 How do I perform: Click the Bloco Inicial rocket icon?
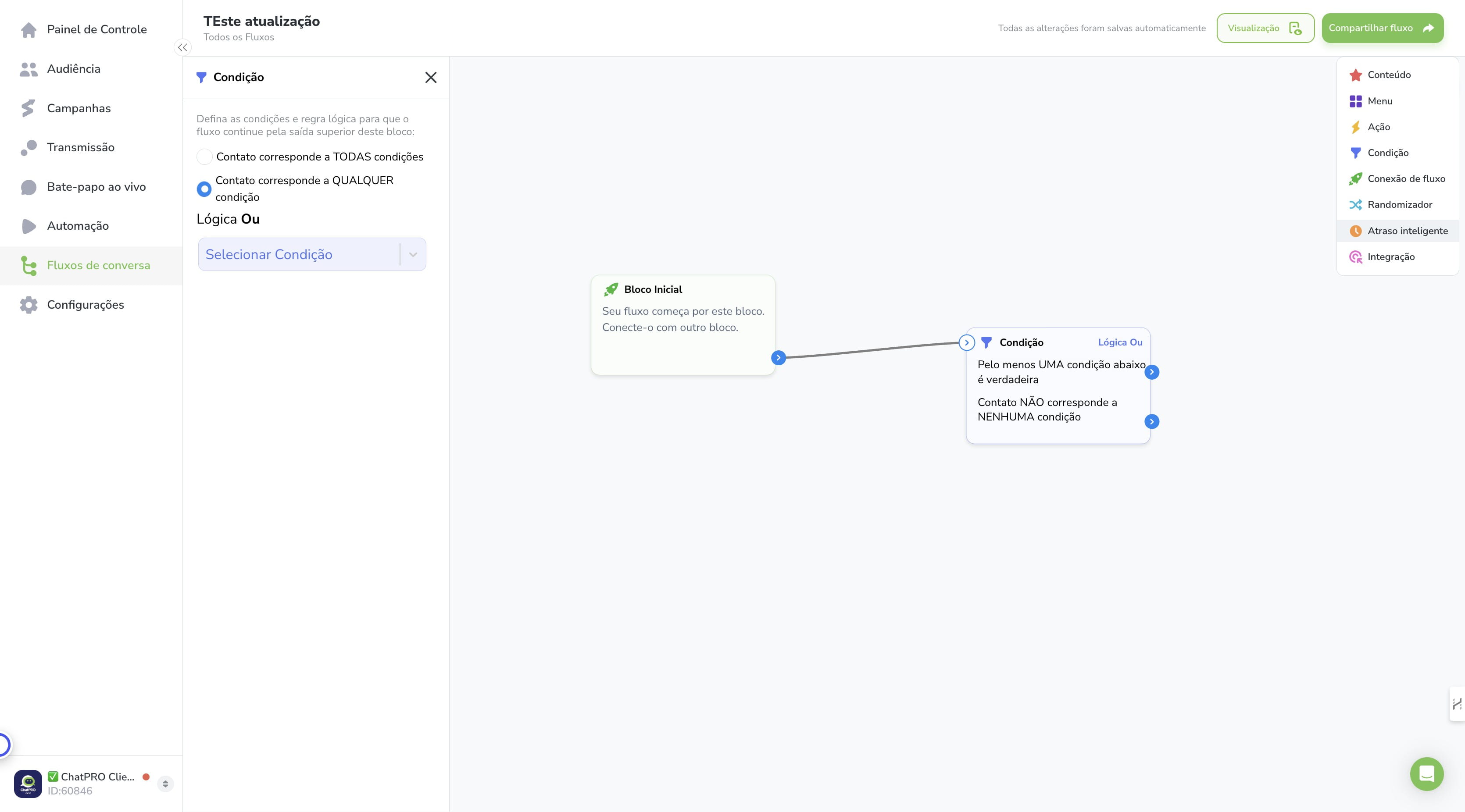click(x=611, y=289)
